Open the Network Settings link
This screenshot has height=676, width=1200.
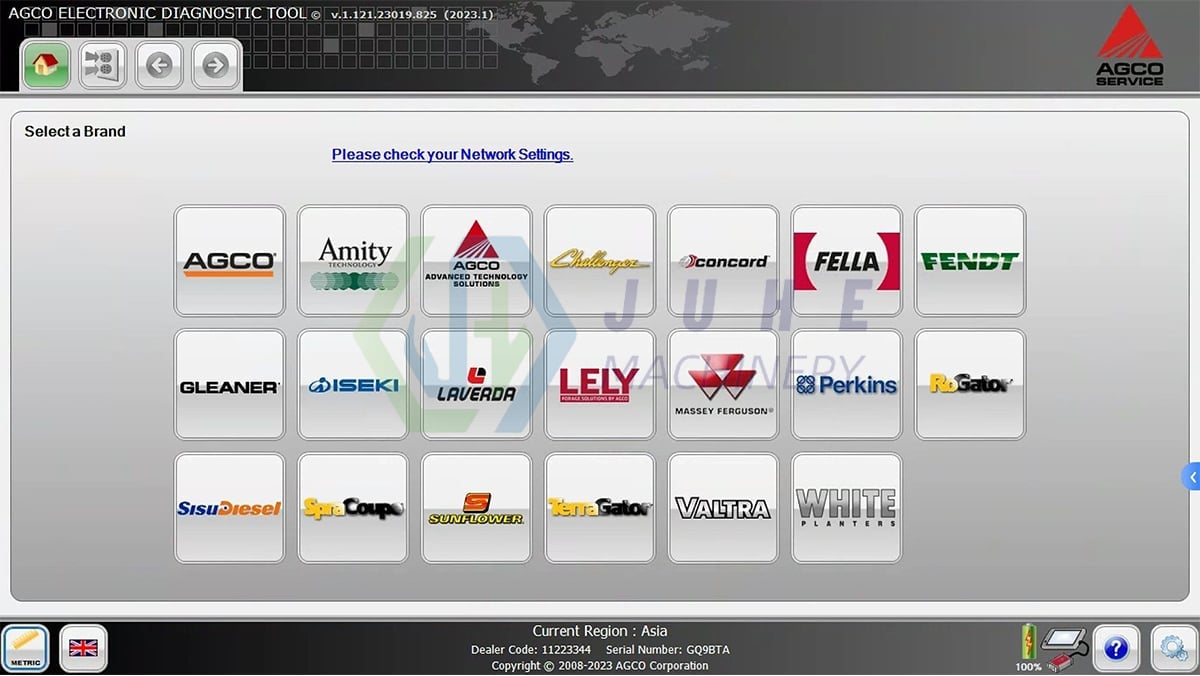coord(451,154)
